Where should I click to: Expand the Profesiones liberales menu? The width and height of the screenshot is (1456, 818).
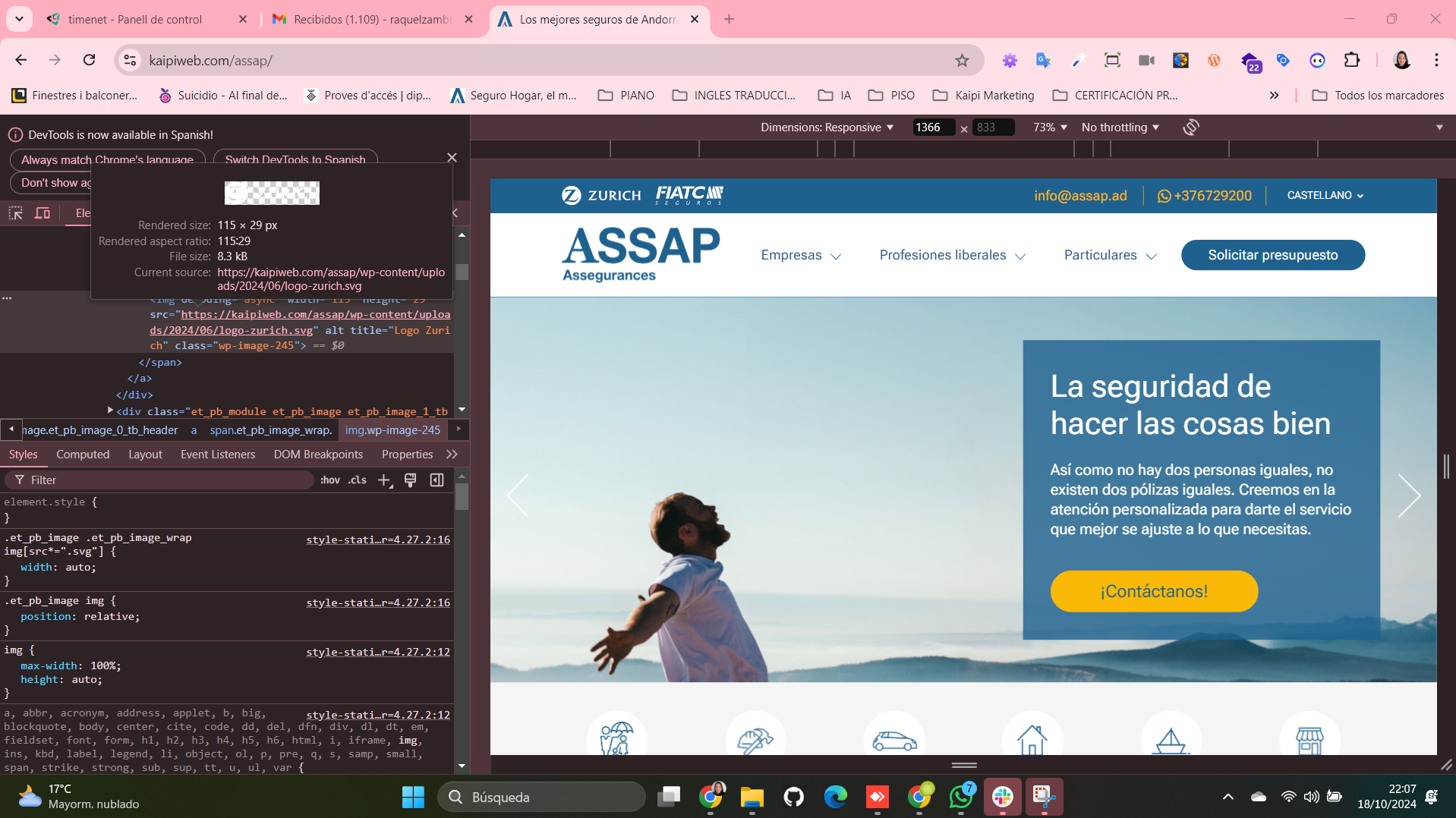pyautogui.click(x=953, y=256)
